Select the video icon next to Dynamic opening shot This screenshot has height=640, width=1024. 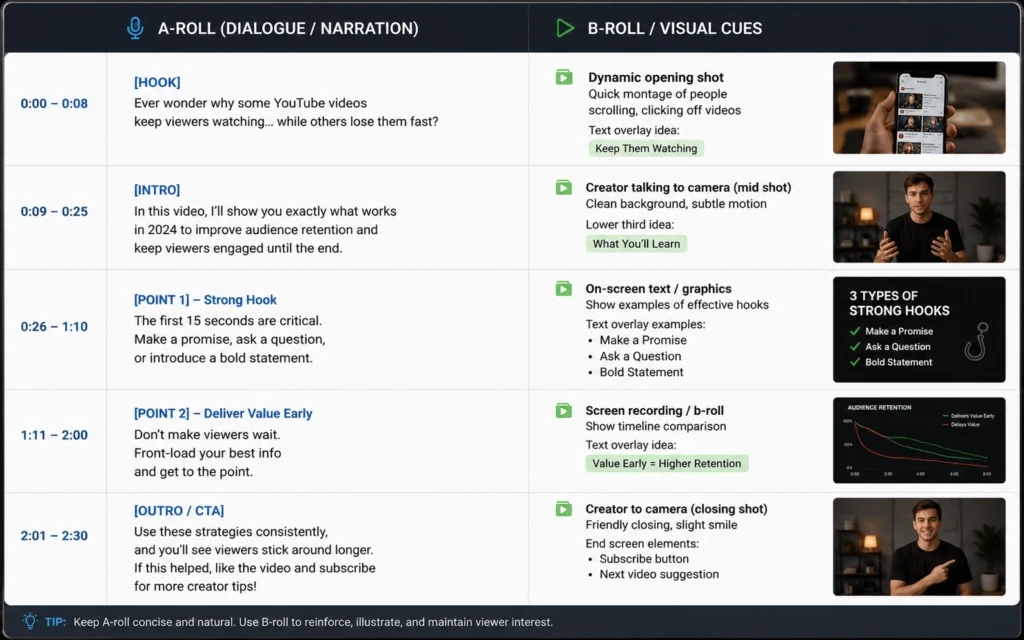pos(564,77)
